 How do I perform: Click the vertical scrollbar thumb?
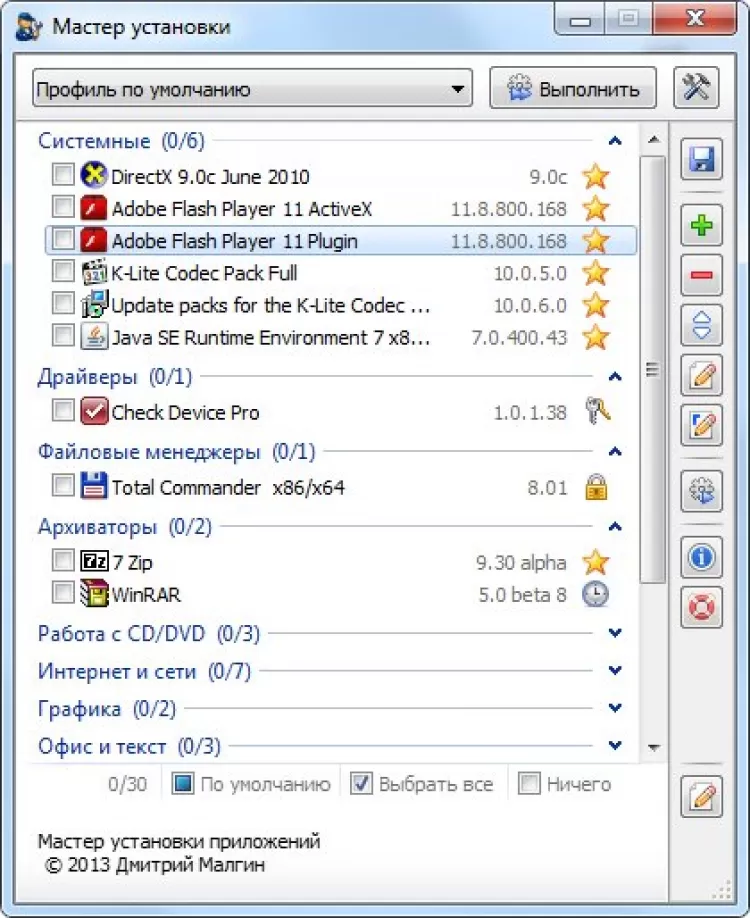point(653,369)
